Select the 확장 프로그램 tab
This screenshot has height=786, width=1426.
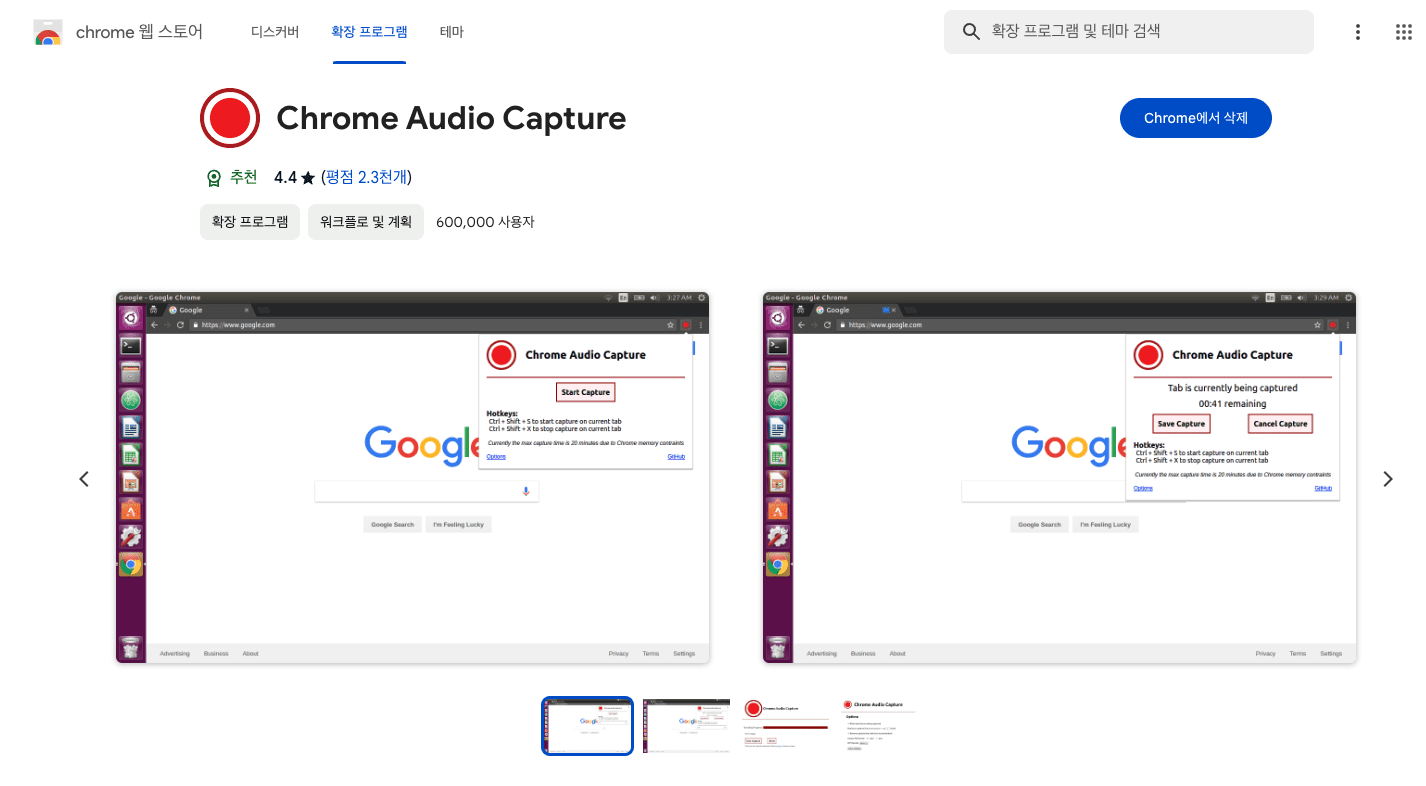[x=369, y=32]
